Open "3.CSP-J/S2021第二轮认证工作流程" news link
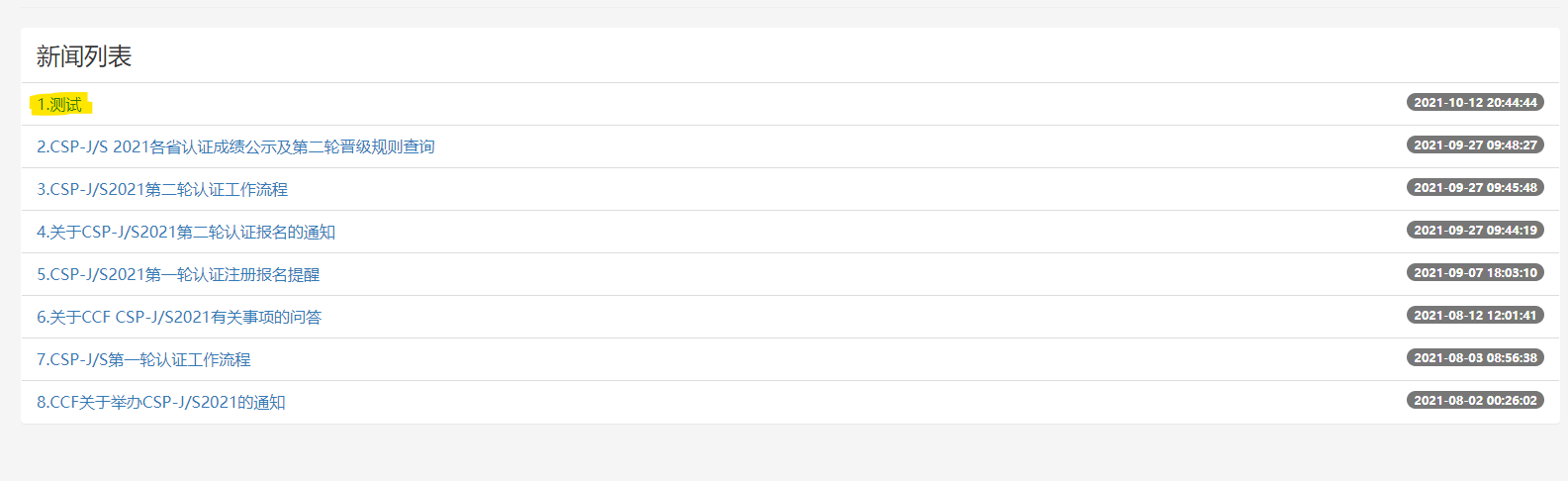The height and width of the screenshot is (481, 1568). click(162, 190)
